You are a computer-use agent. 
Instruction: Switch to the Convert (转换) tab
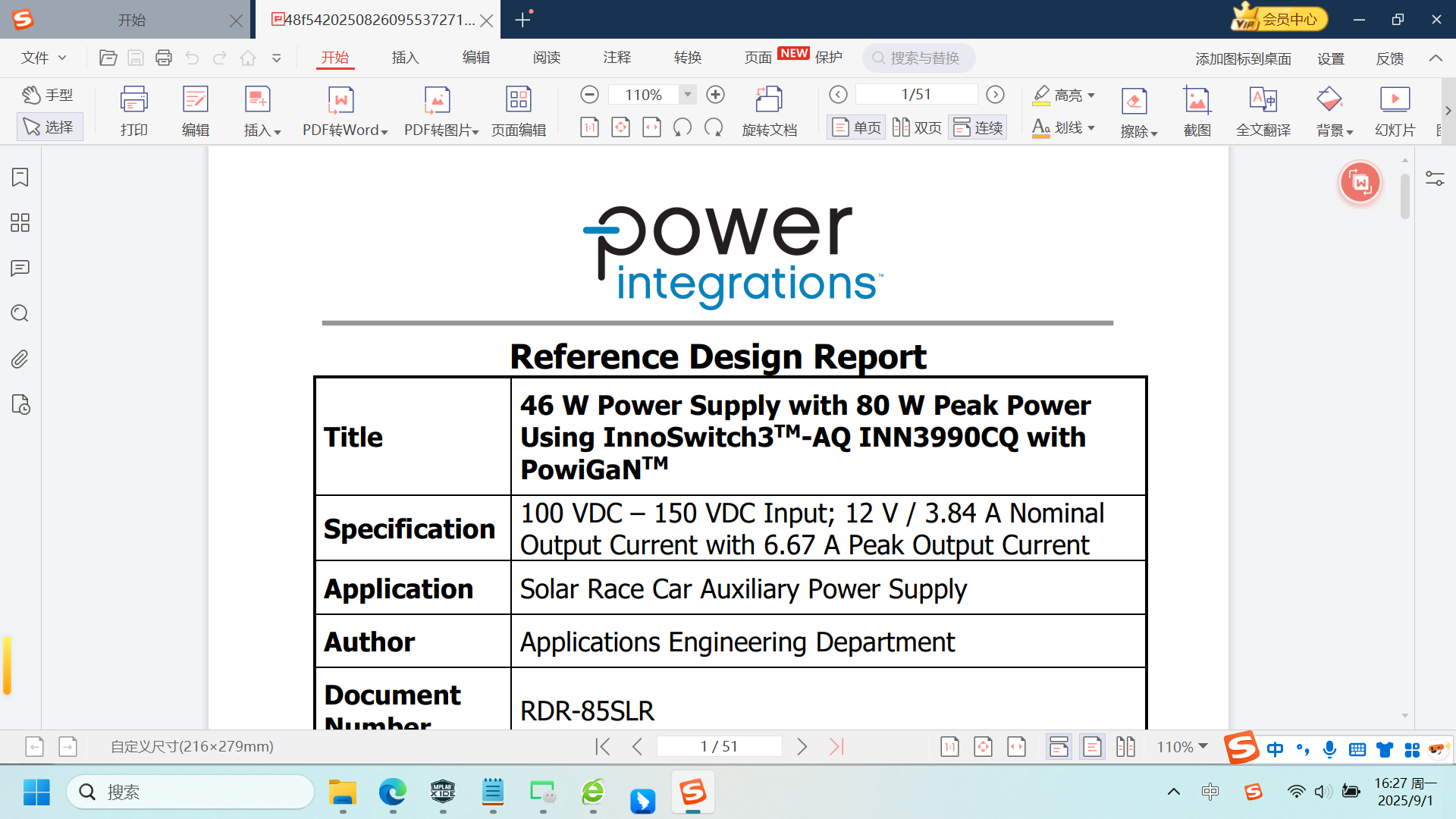(x=687, y=58)
